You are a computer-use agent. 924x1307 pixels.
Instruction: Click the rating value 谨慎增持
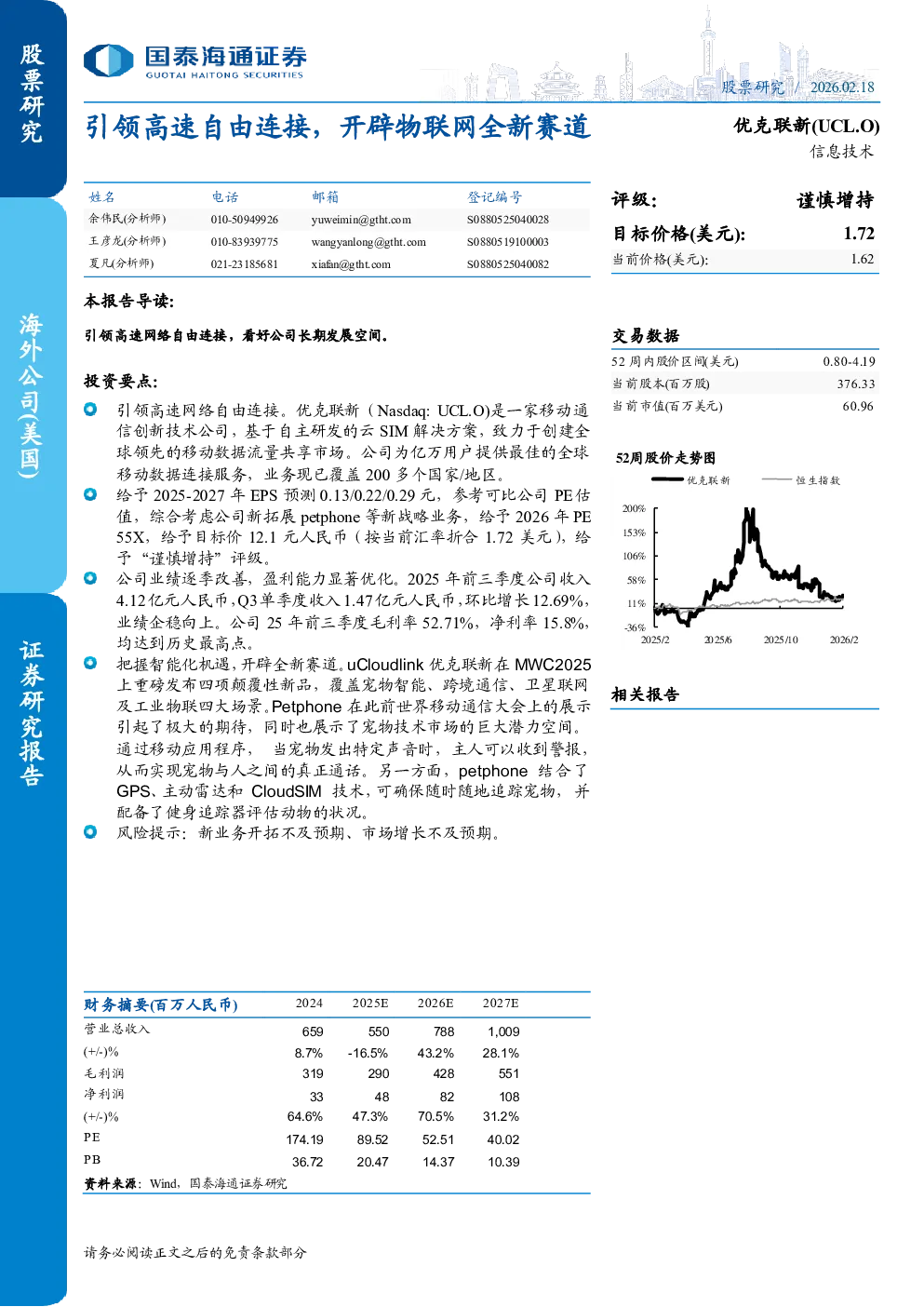pyautogui.click(x=836, y=200)
